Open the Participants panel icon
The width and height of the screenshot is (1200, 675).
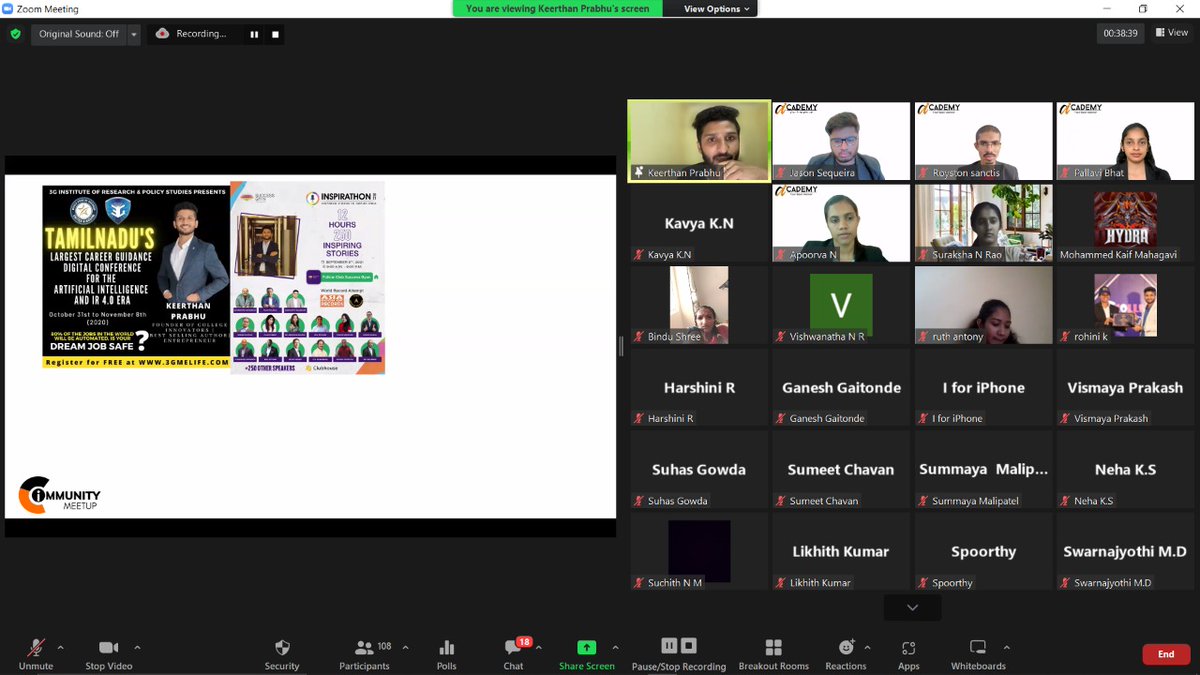coord(364,648)
